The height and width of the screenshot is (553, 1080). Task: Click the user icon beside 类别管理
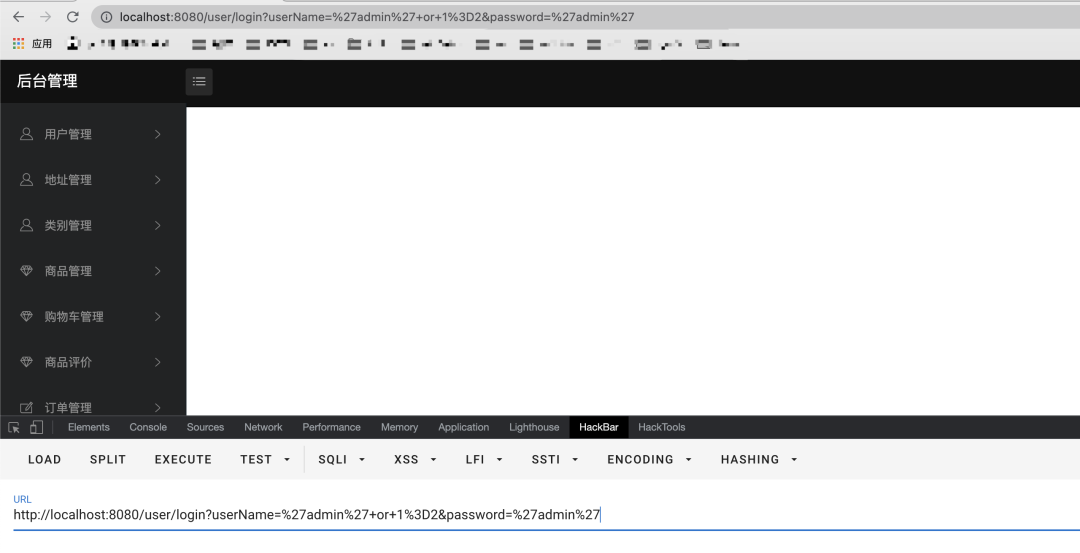tap(26, 225)
